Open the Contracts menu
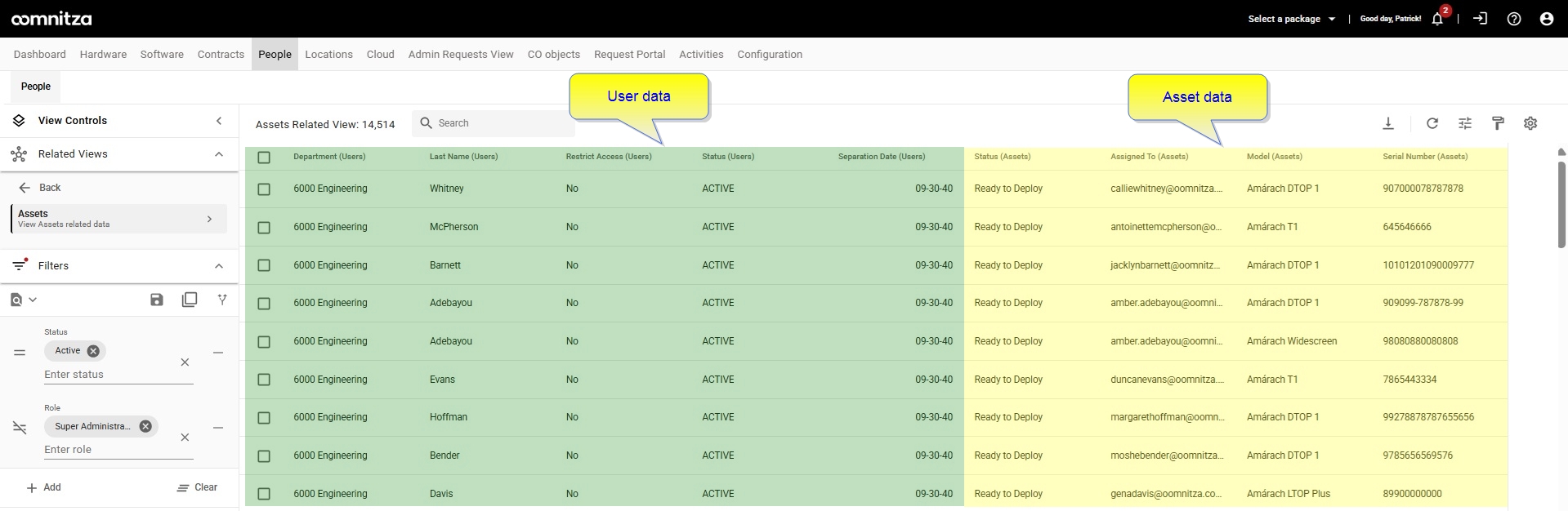The width and height of the screenshot is (1568, 511). [221, 55]
